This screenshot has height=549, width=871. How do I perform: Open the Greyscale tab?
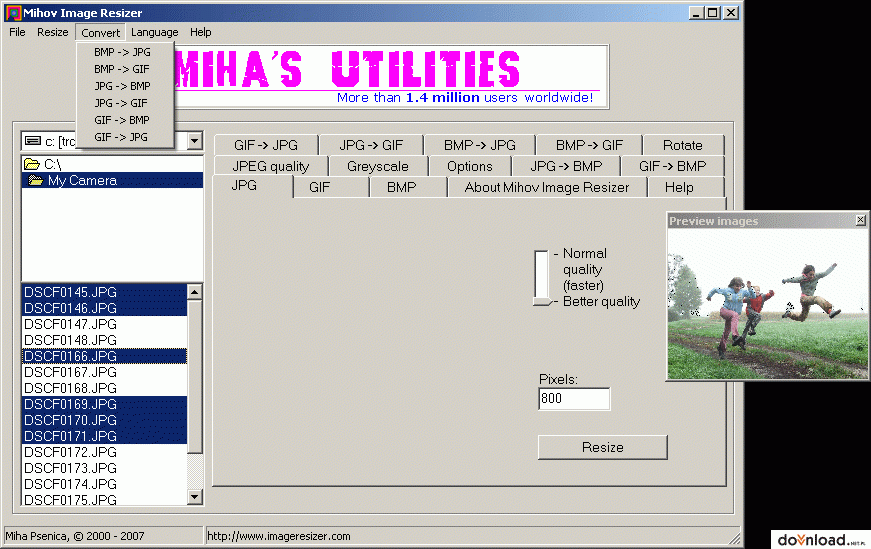pos(378,166)
